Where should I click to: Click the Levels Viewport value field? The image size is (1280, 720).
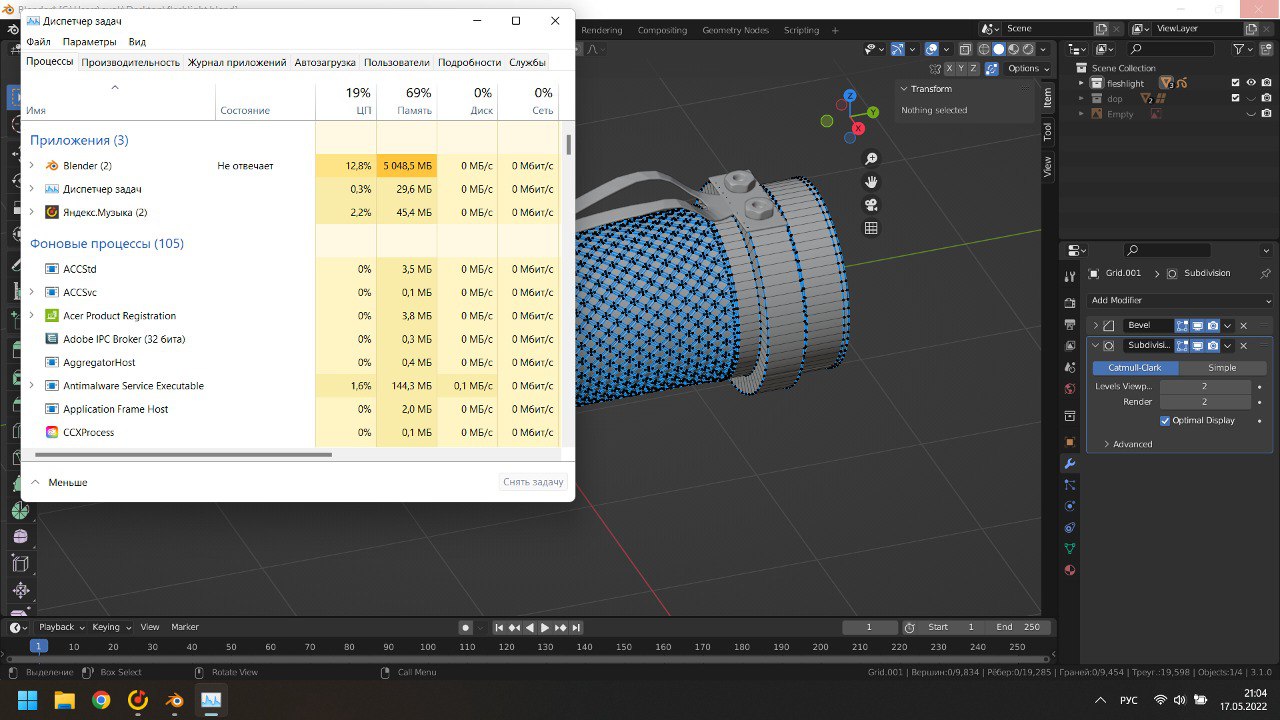click(x=1204, y=386)
